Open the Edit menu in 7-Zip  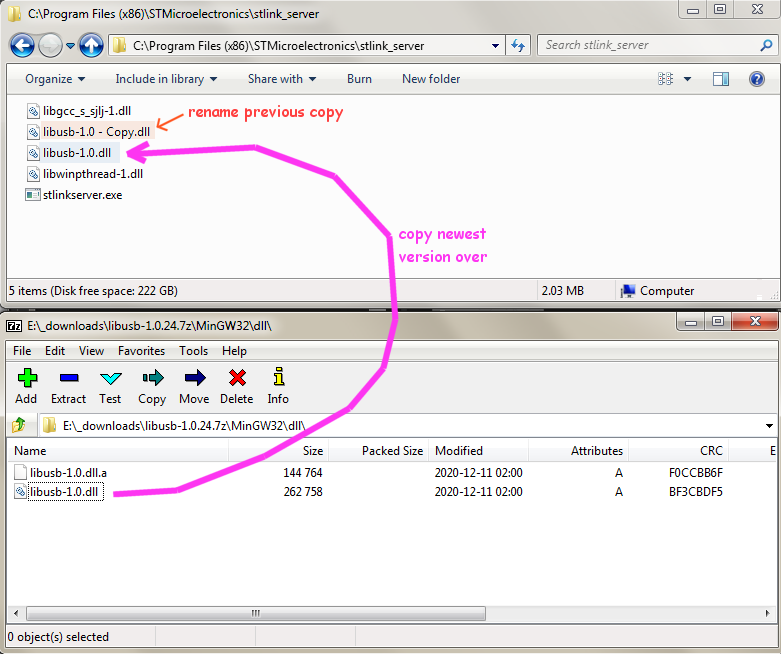55,351
